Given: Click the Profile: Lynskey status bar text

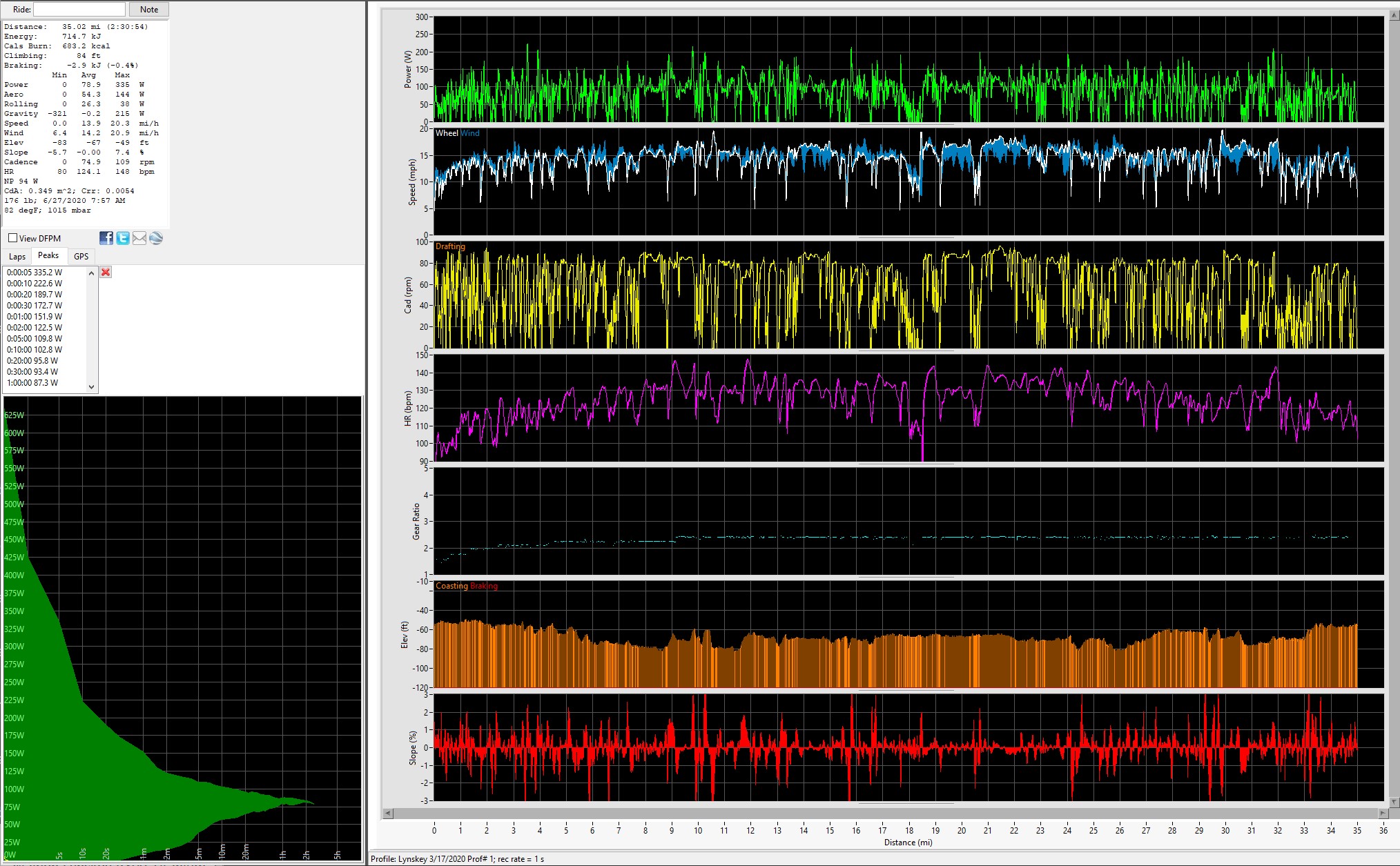Looking at the screenshot, I should point(457,859).
